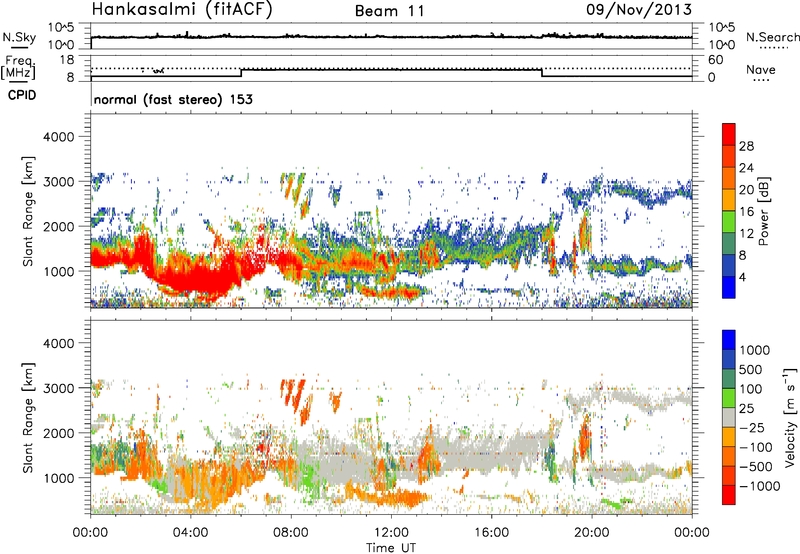Click the "N.Search" legend label
Screen dimensions: 800x554
(773, 37)
